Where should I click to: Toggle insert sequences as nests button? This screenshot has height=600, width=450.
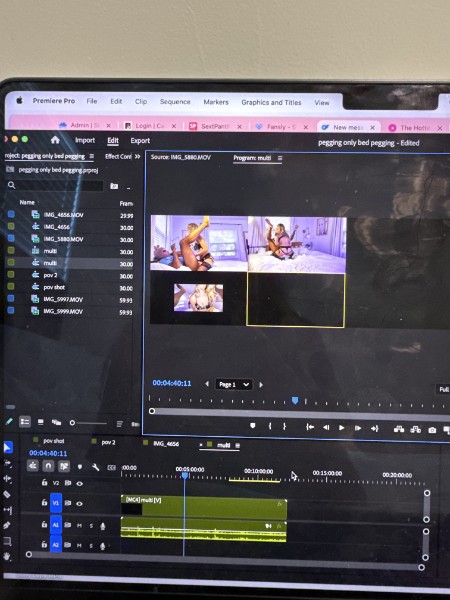pos(33,466)
